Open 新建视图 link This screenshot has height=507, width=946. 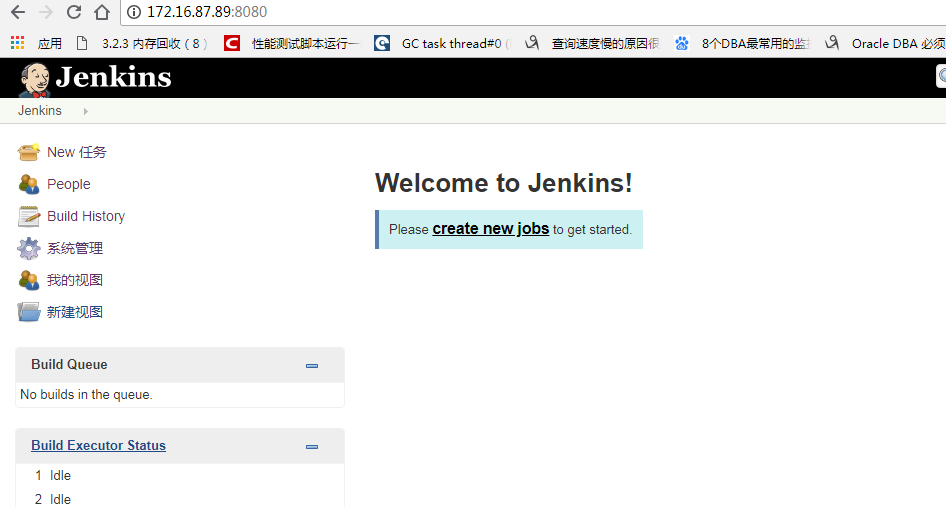pos(75,312)
